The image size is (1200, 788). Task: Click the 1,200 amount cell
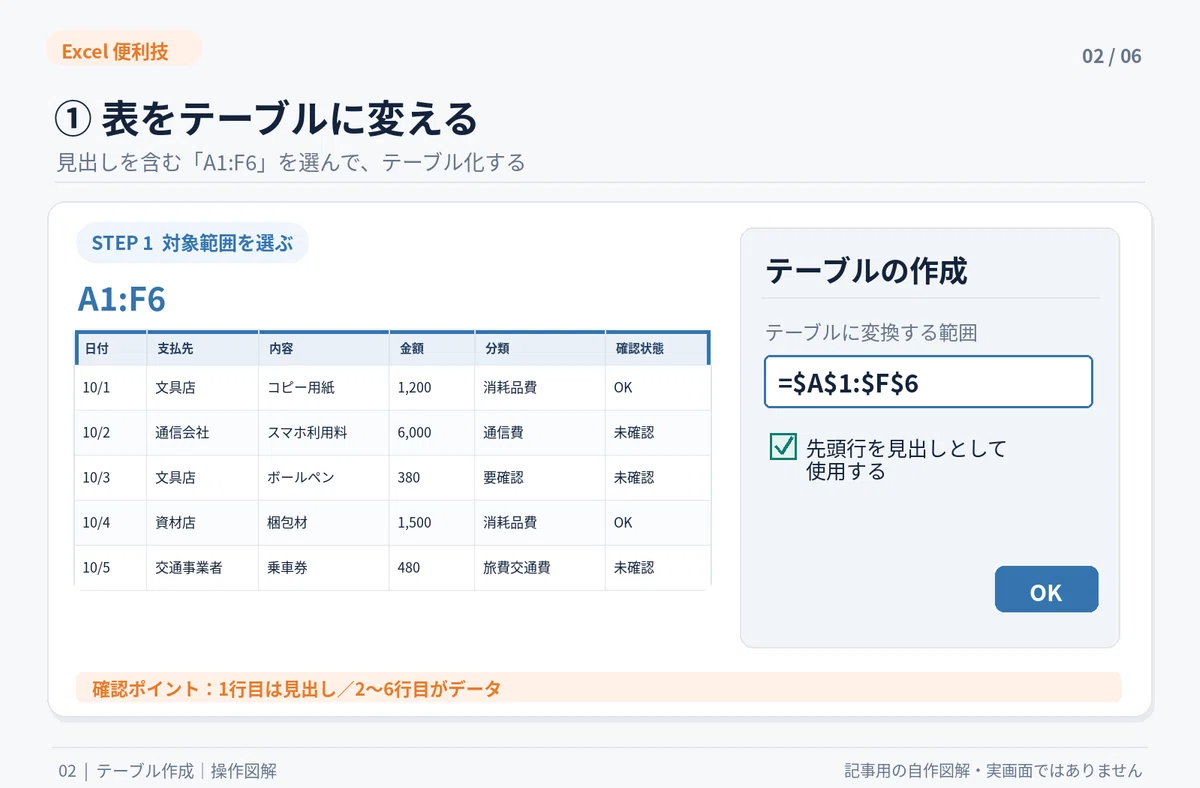(432, 388)
